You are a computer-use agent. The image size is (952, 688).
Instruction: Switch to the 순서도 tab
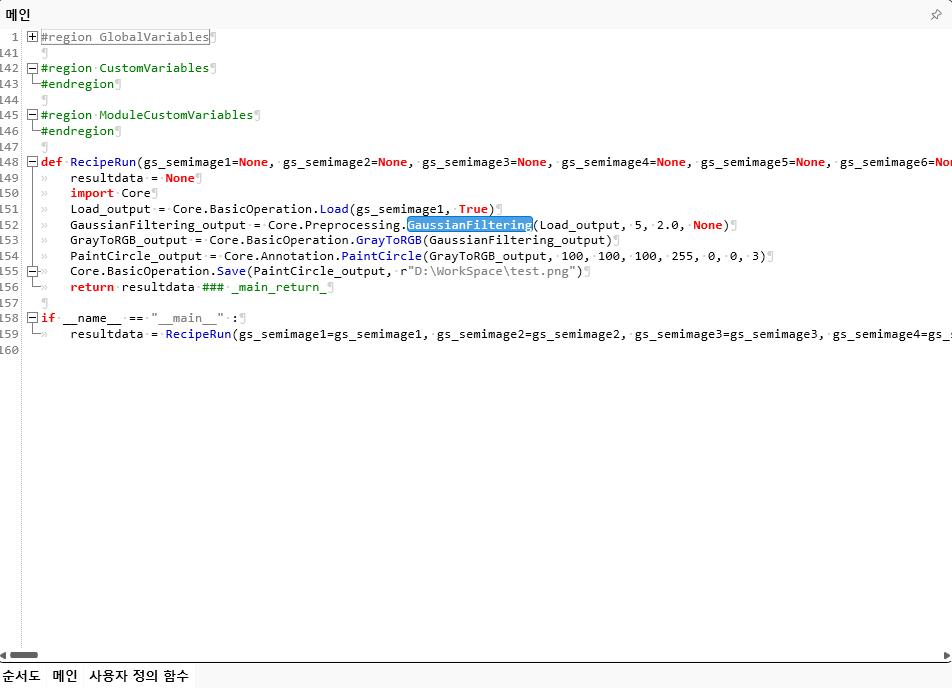pyautogui.click(x=21, y=676)
